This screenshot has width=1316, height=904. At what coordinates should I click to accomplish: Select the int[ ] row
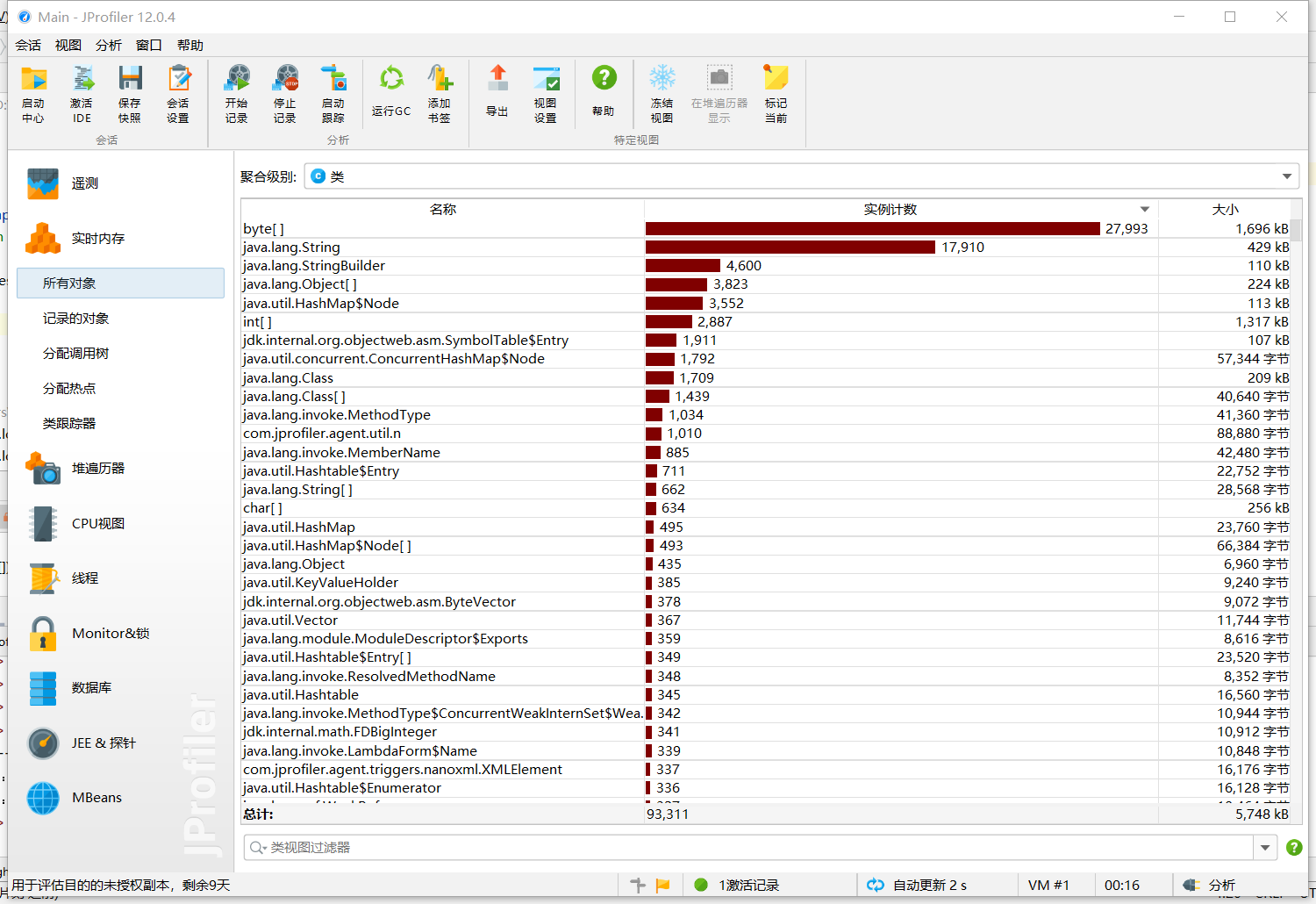click(x=766, y=321)
